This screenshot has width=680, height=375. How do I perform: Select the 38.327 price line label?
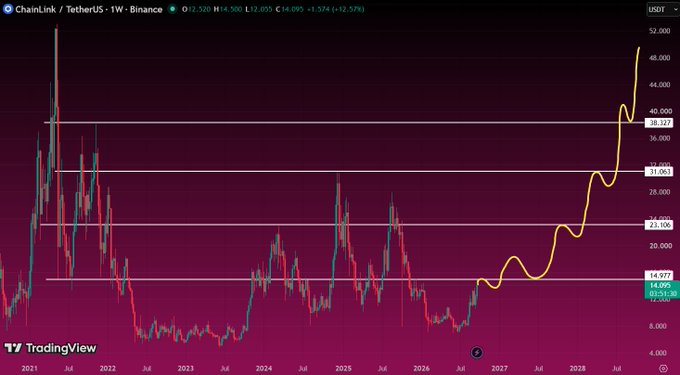660,123
